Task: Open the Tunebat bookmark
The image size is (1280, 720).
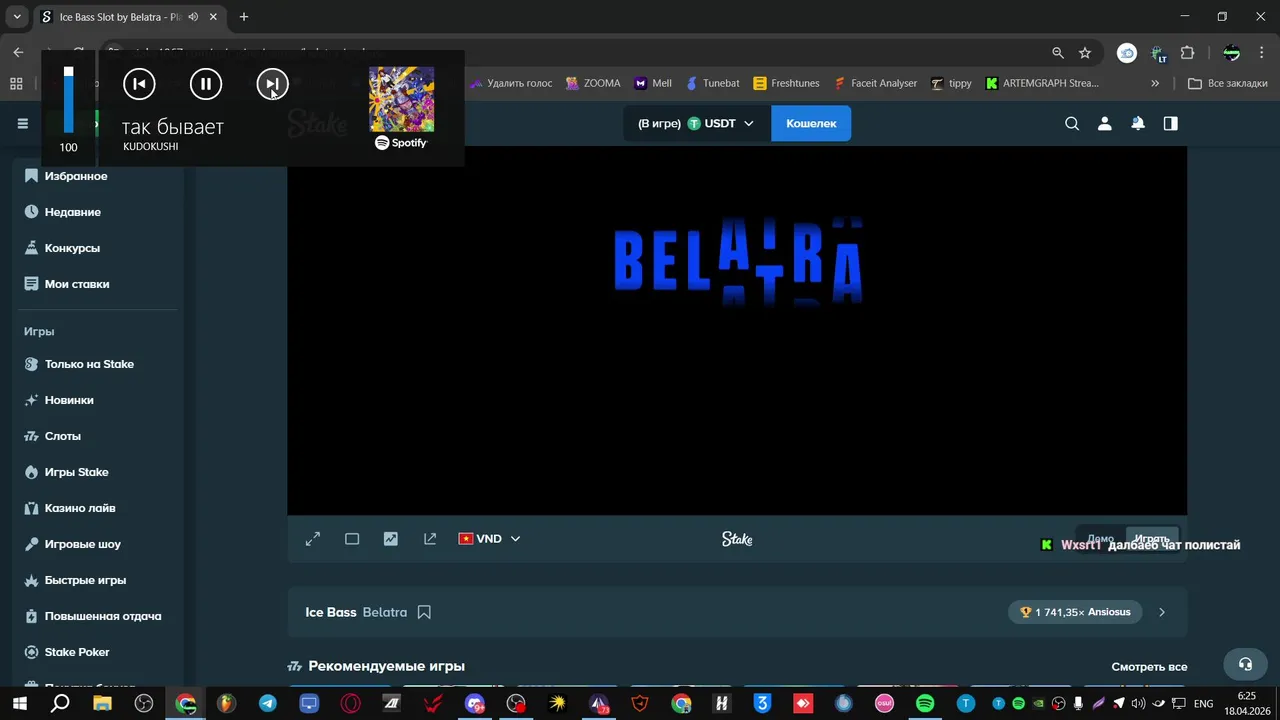Action: (x=712, y=84)
